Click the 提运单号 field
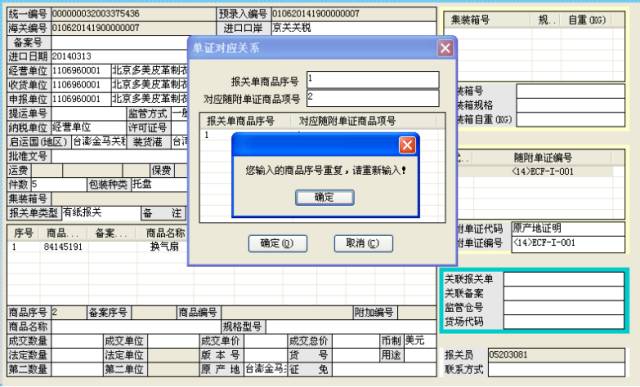 88,113
